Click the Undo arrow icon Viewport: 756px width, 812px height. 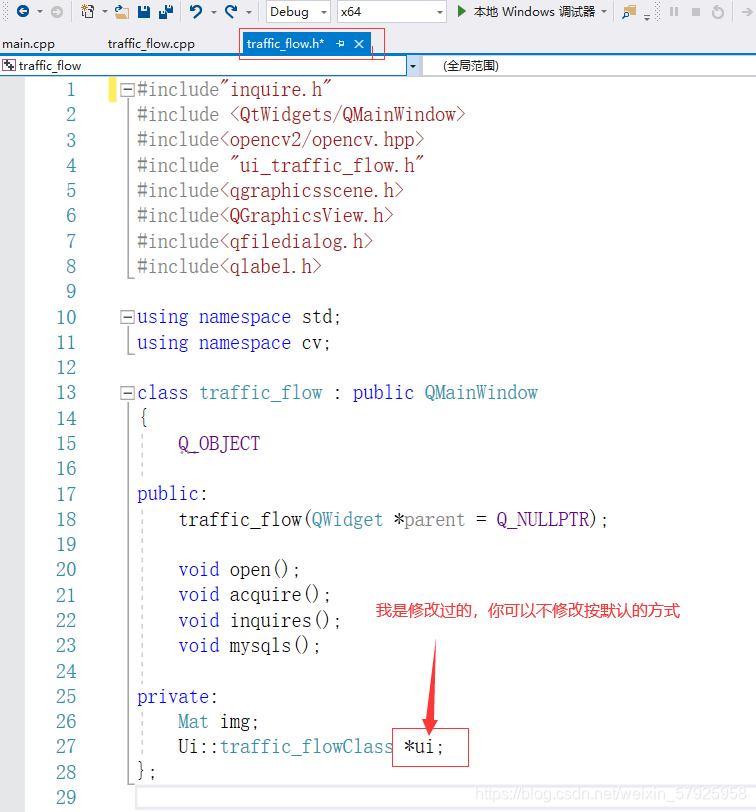[196, 11]
